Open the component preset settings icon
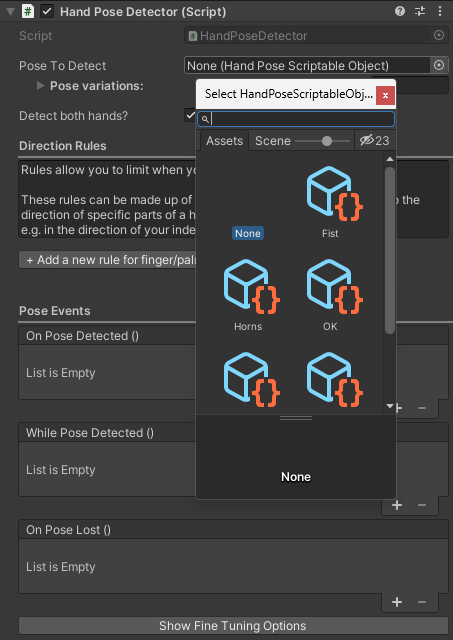 420,11
